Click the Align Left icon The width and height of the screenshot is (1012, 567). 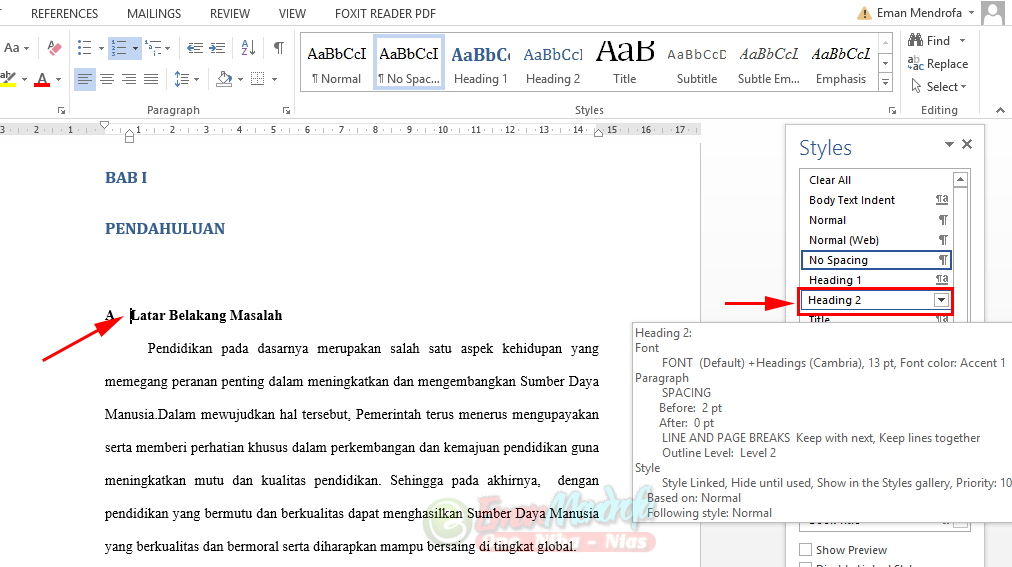point(85,79)
